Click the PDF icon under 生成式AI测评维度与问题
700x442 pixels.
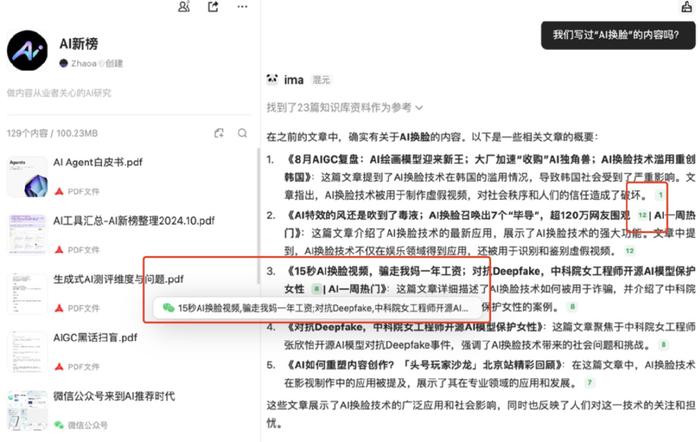[x=59, y=309]
